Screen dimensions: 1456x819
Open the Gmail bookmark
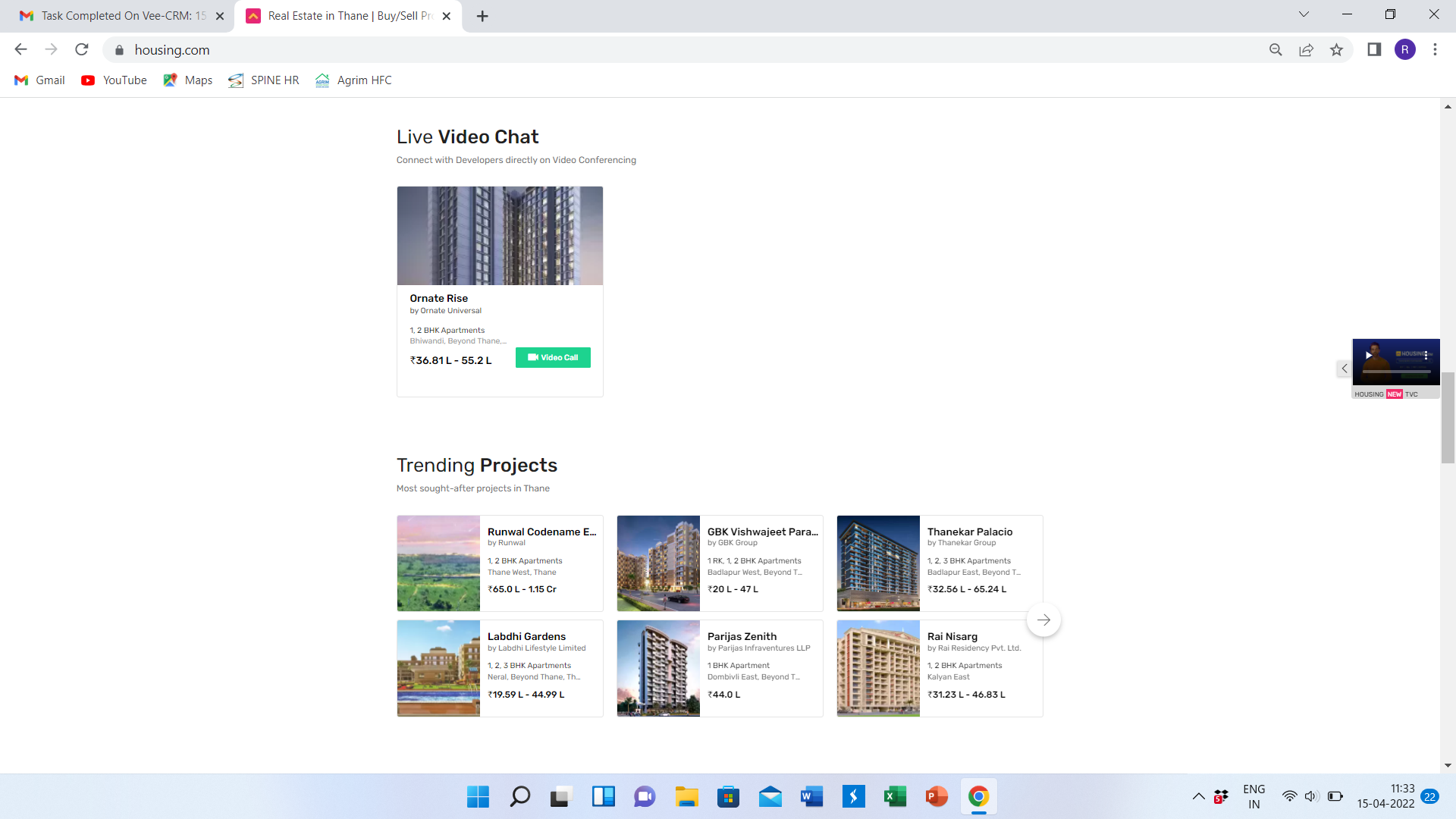pyautogui.click(x=40, y=80)
